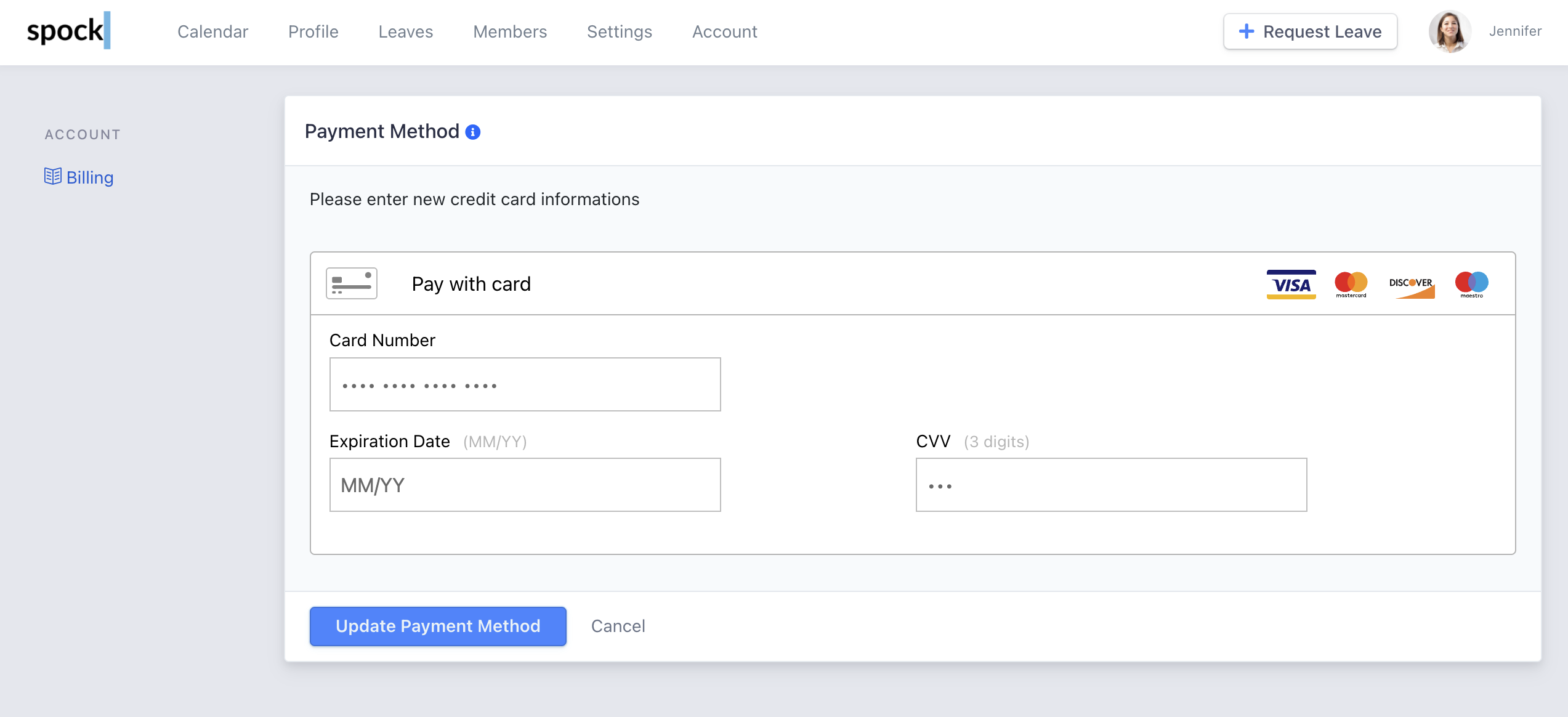This screenshot has width=1568, height=717.
Task: Click into the CVV field
Action: pos(1110,485)
